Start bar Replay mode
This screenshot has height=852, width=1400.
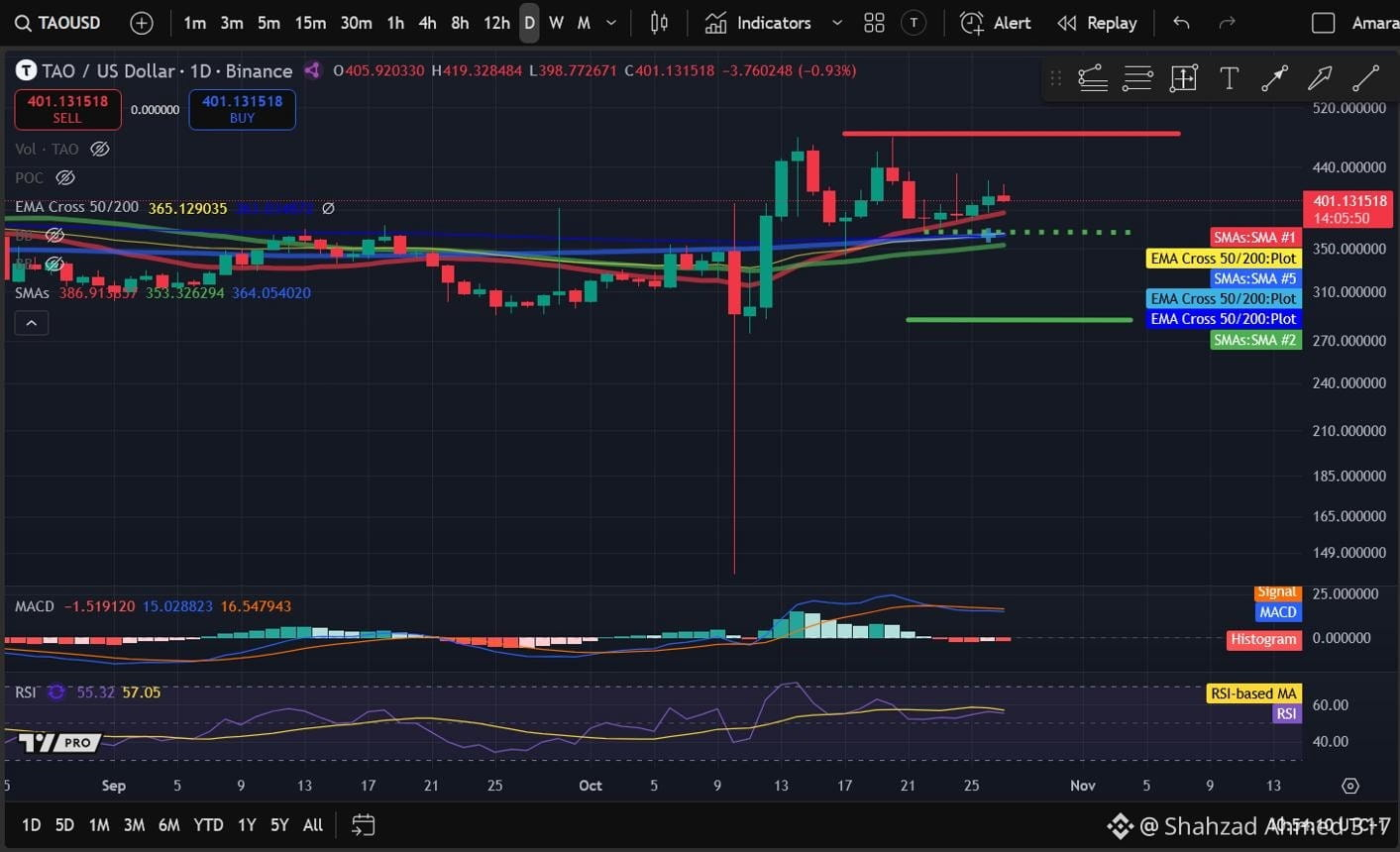click(1097, 23)
